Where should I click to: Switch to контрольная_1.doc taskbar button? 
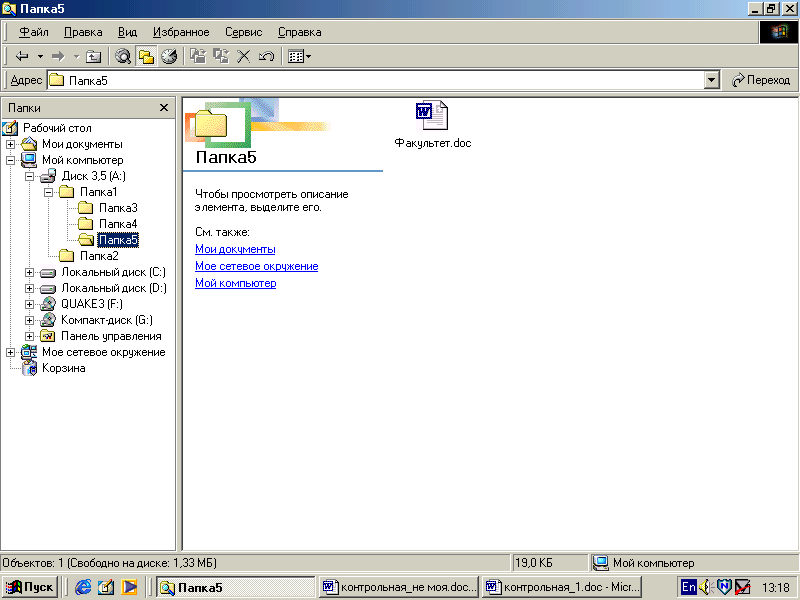(x=562, y=587)
